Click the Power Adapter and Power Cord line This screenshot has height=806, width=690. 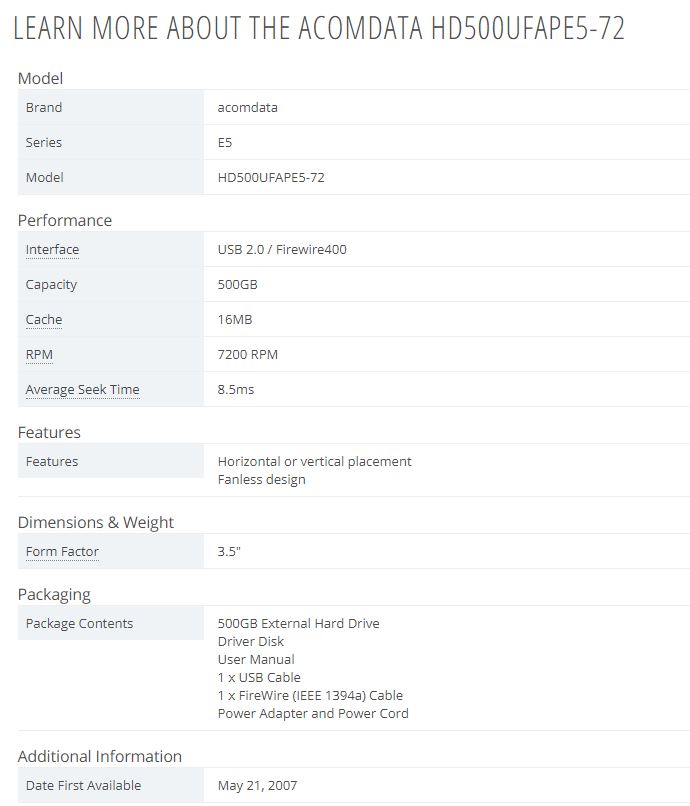(313, 714)
